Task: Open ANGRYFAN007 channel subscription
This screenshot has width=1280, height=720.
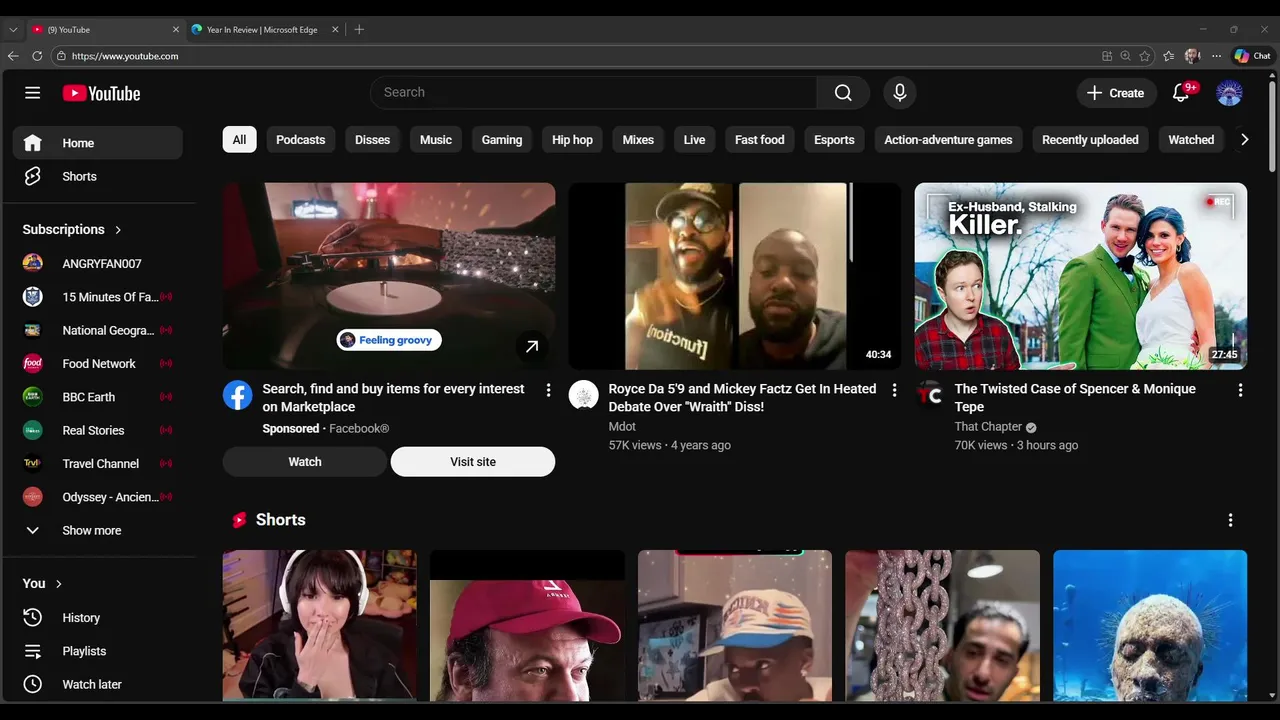Action: click(x=98, y=264)
